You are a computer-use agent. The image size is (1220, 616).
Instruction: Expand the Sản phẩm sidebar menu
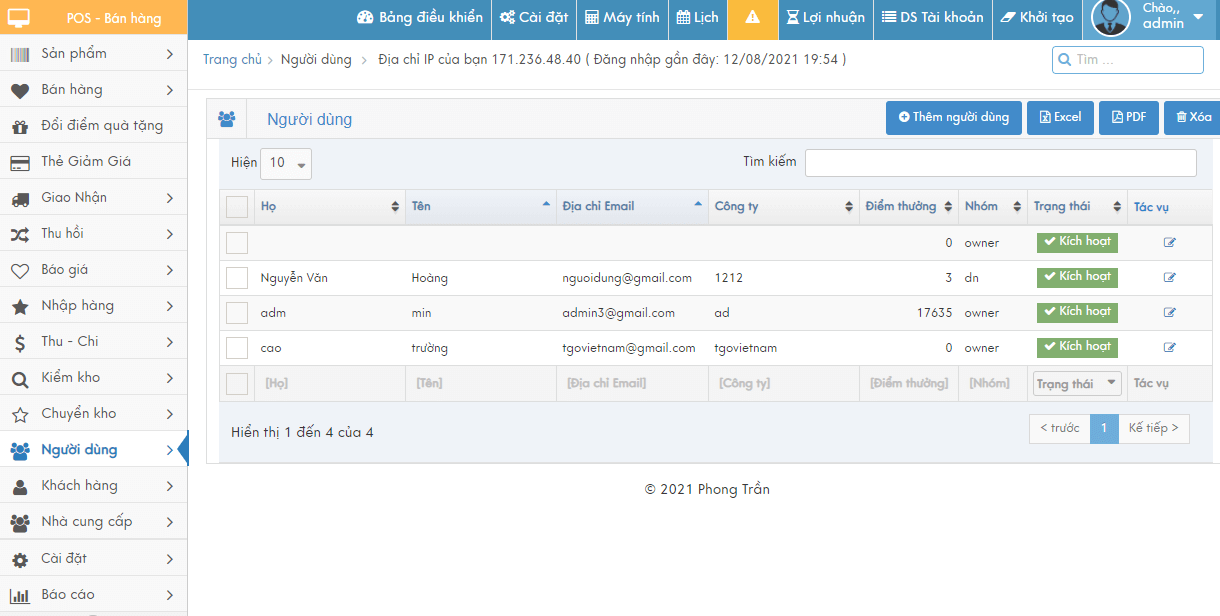pyautogui.click(x=93, y=54)
